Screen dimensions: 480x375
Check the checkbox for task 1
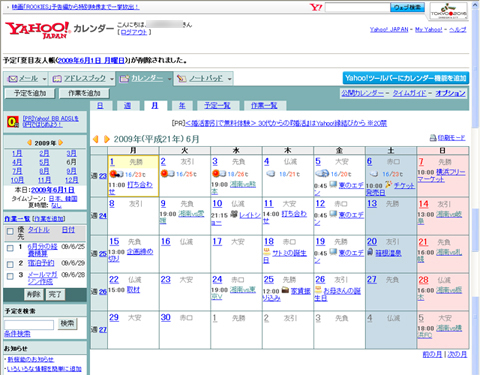(x=10, y=248)
